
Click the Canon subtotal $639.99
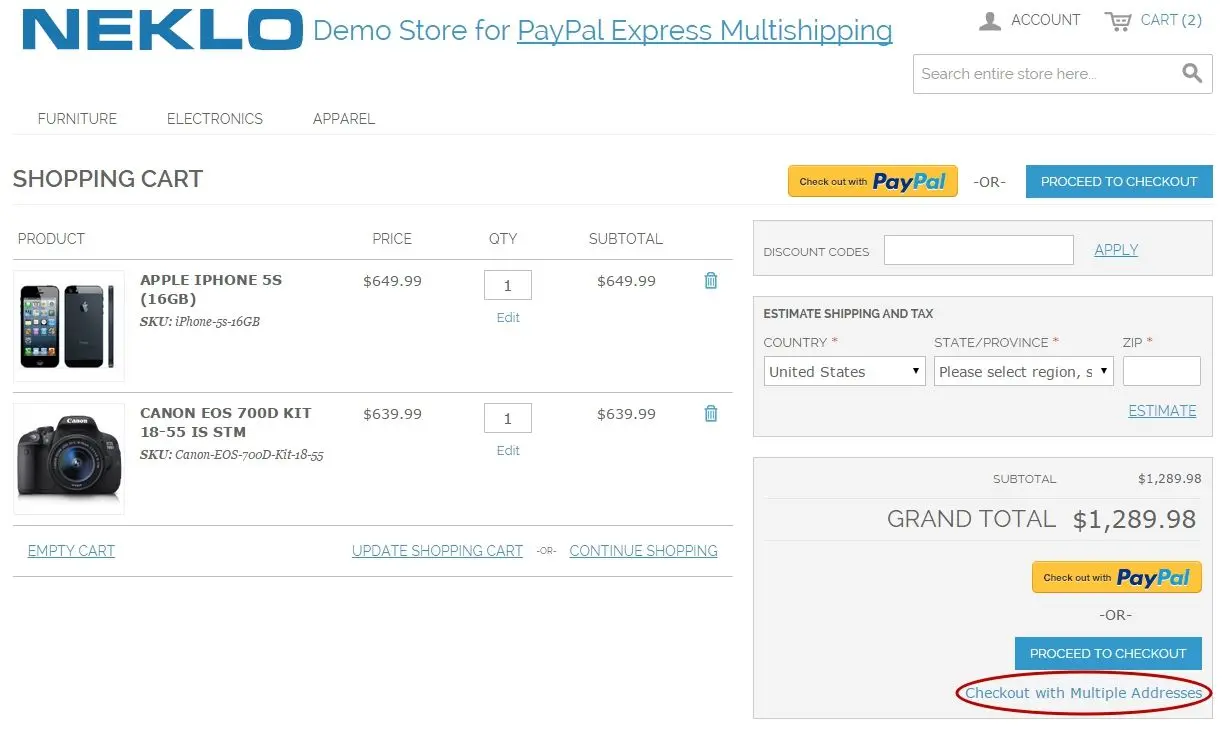tap(626, 414)
